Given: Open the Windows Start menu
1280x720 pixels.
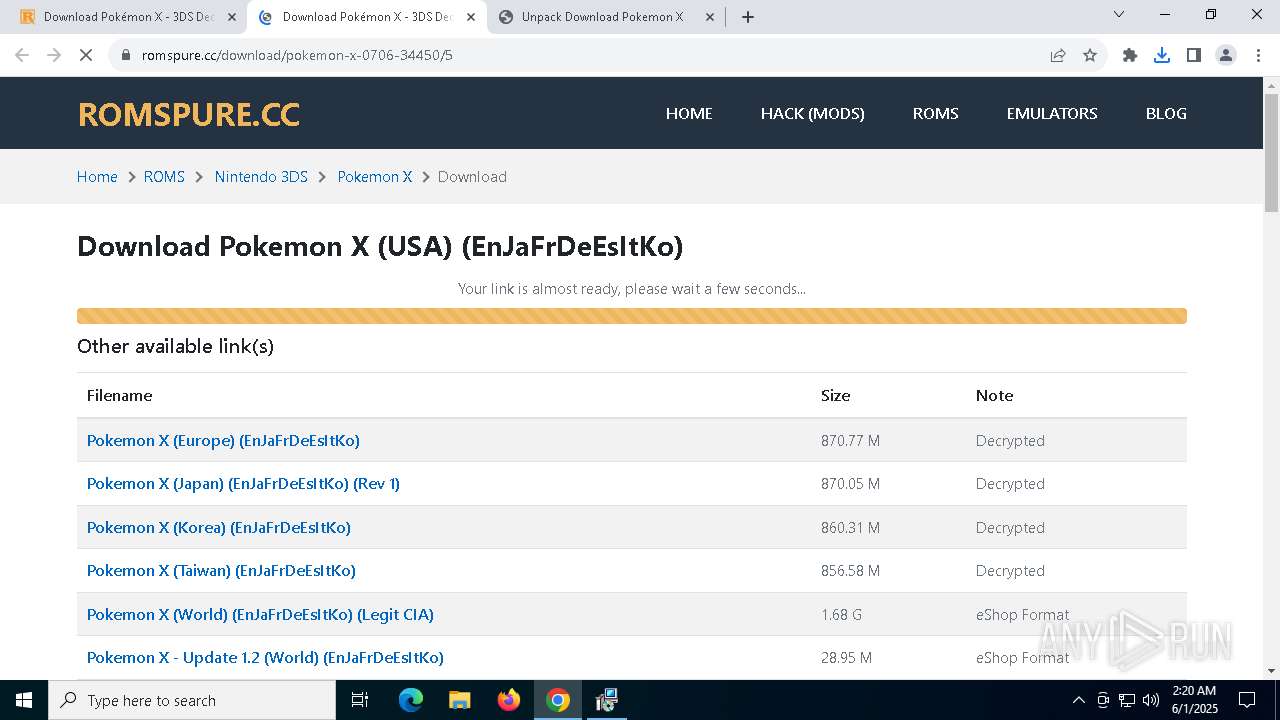Looking at the screenshot, I should (24, 700).
